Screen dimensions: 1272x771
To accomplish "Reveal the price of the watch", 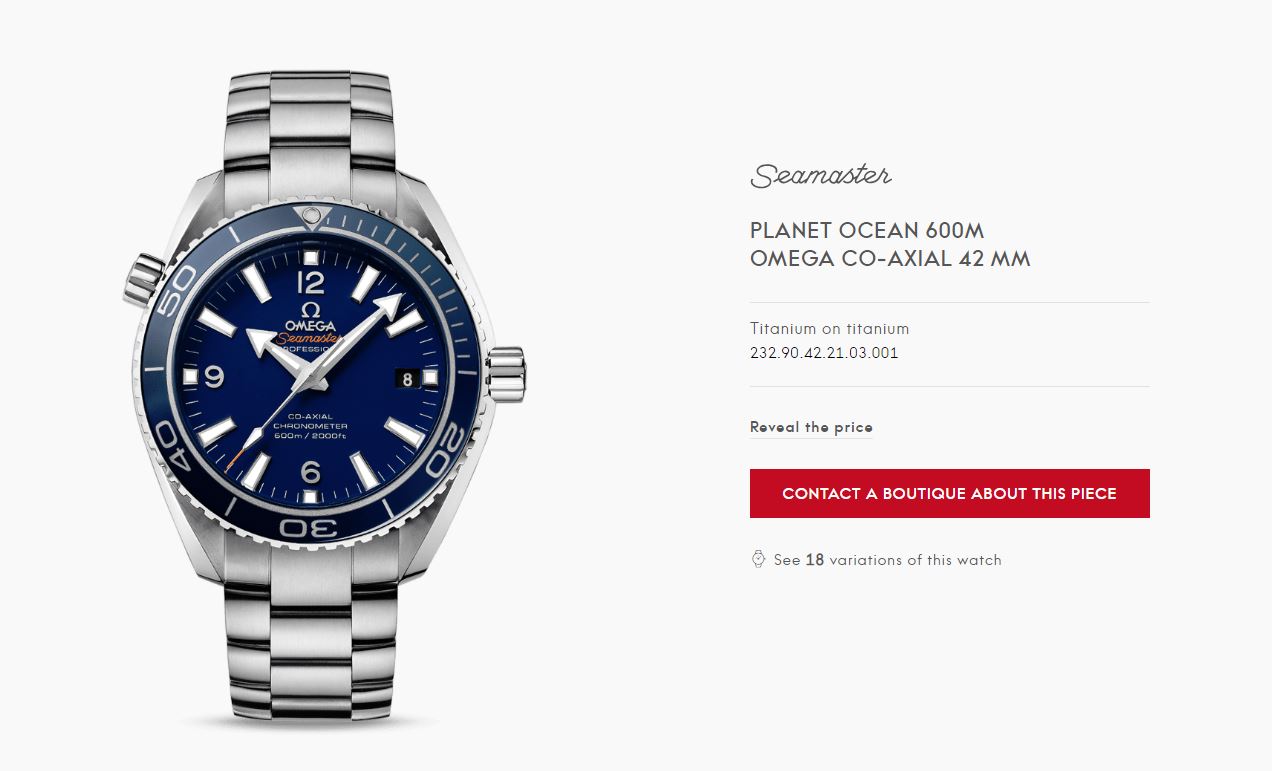I will 811,427.
